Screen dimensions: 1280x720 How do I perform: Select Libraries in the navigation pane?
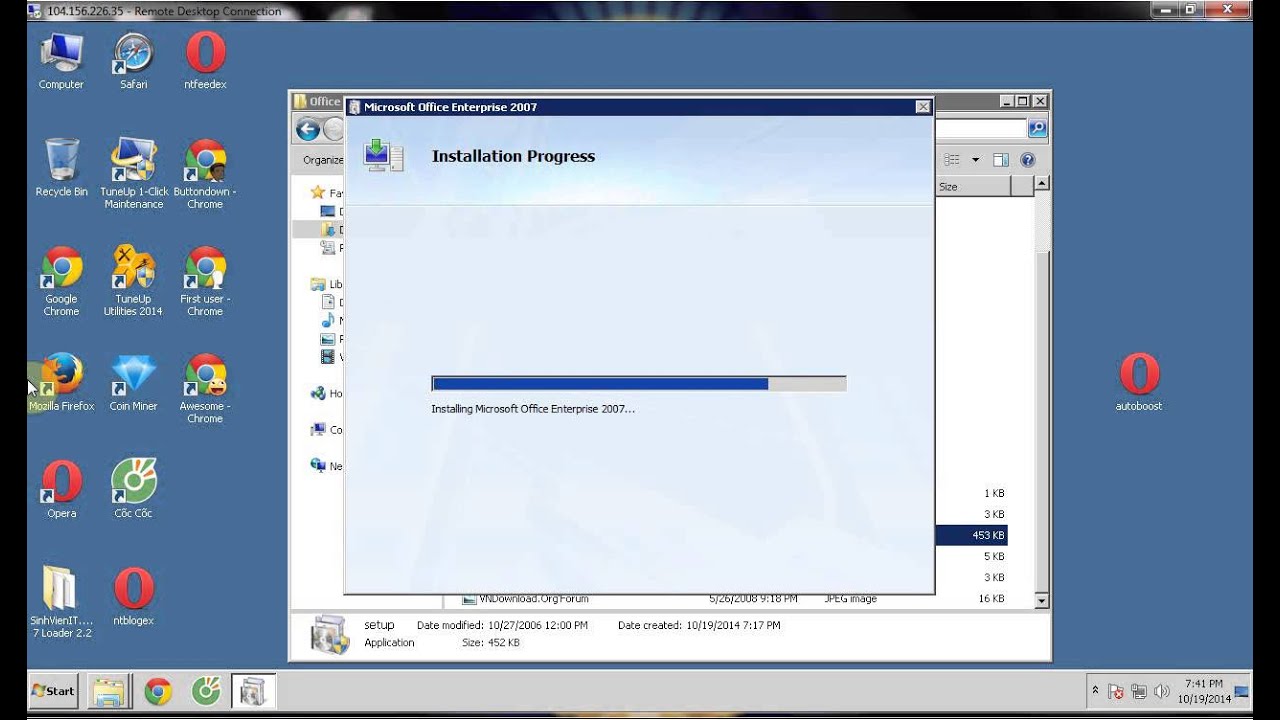click(x=326, y=284)
